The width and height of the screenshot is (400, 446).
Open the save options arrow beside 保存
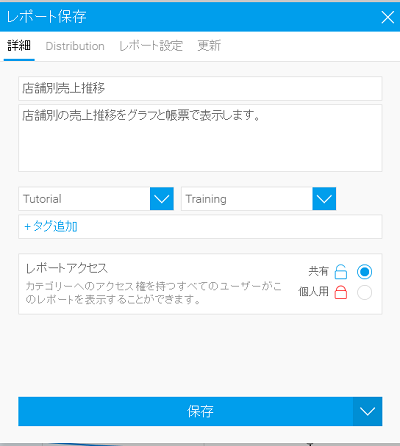point(367,411)
